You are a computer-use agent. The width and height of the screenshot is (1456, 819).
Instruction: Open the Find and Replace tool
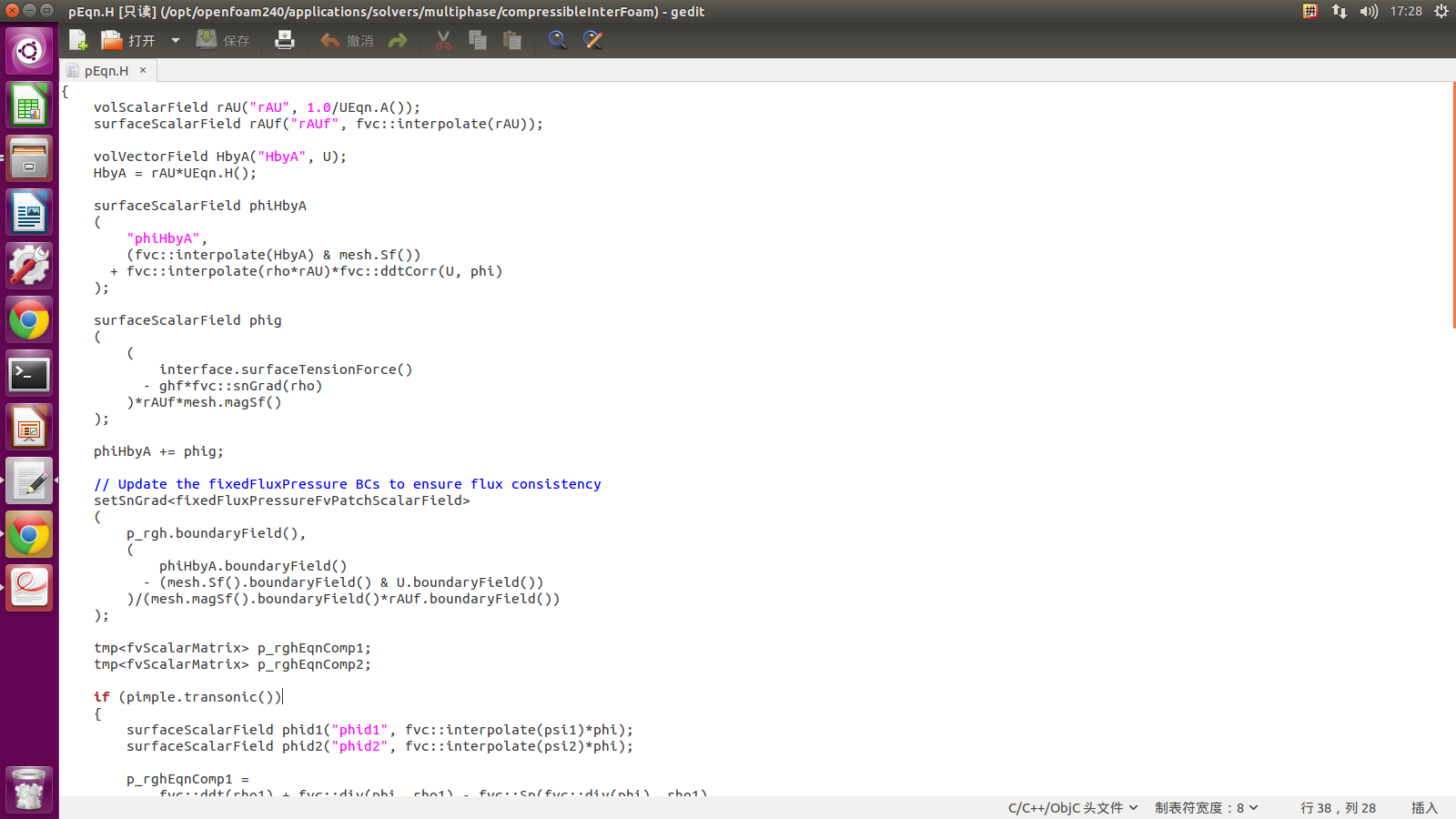(x=592, y=40)
